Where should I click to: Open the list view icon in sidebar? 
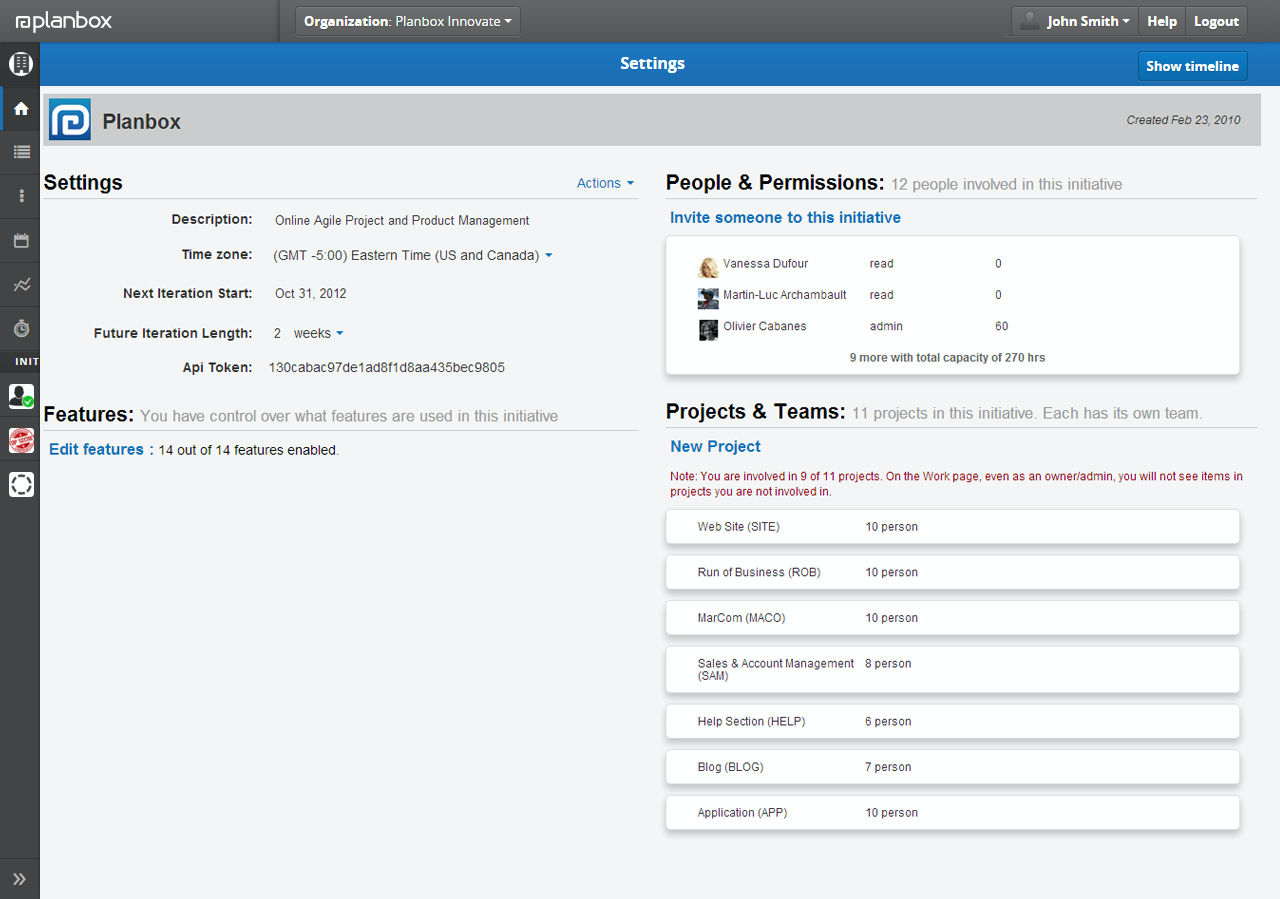click(x=21, y=152)
